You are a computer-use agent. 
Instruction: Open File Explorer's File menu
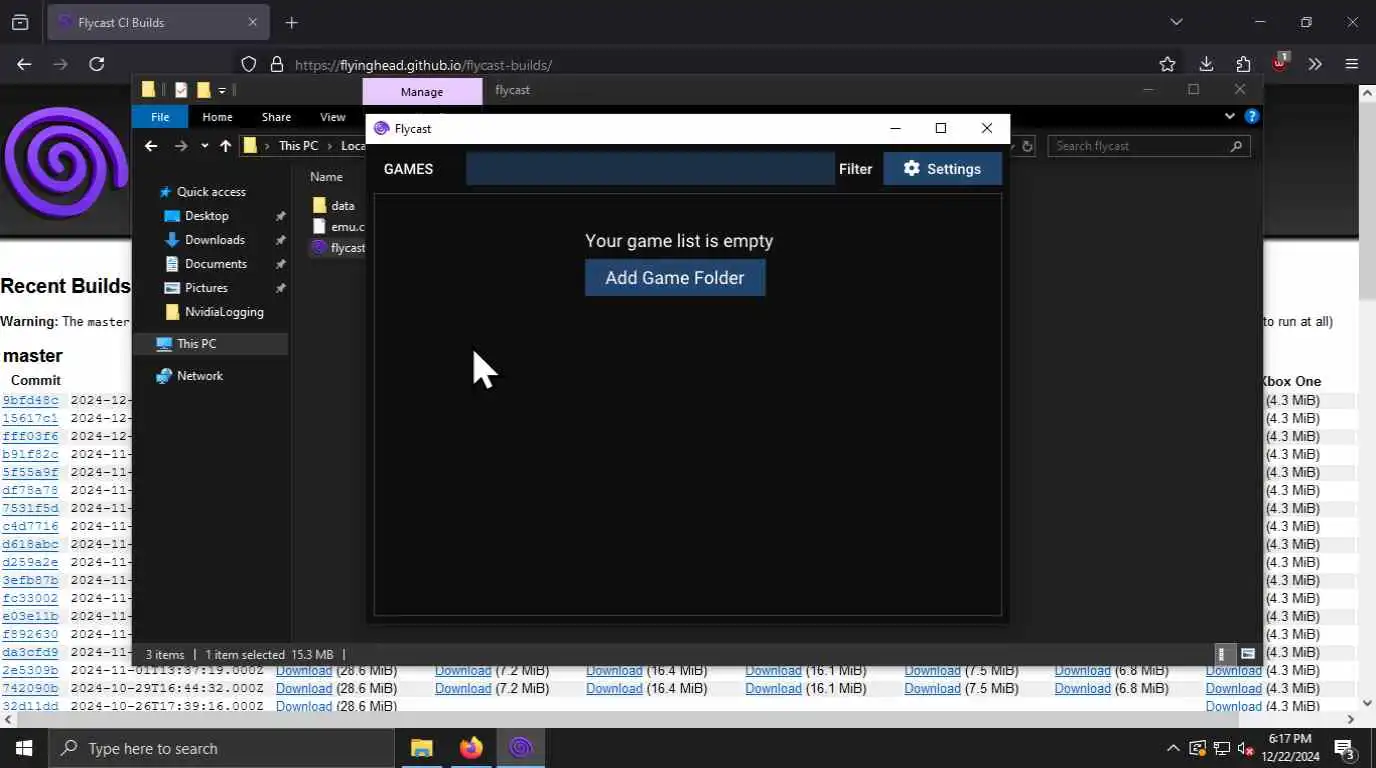[160, 117]
